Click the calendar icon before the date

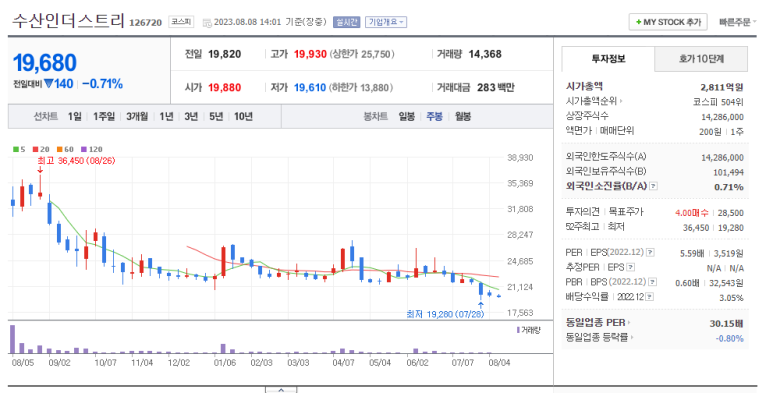tap(207, 23)
